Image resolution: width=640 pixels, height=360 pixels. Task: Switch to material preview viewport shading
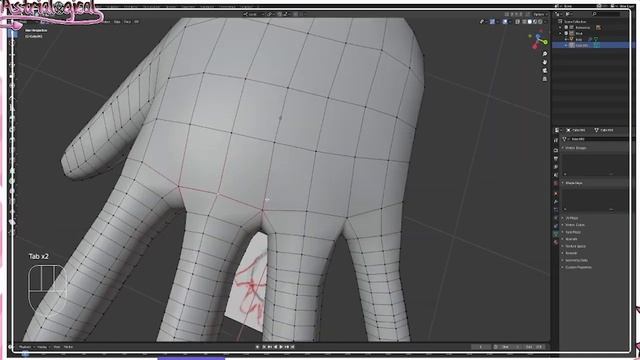point(535,22)
